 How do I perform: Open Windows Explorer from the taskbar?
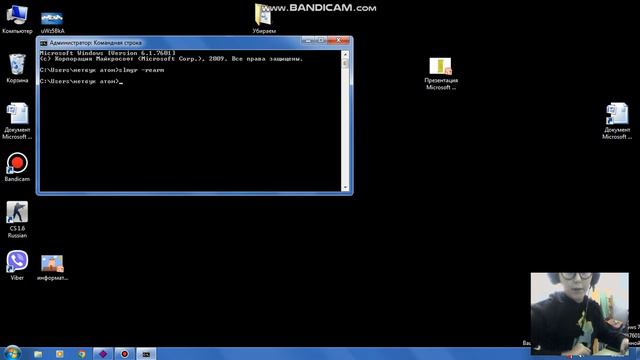pyautogui.click(x=38, y=354)
